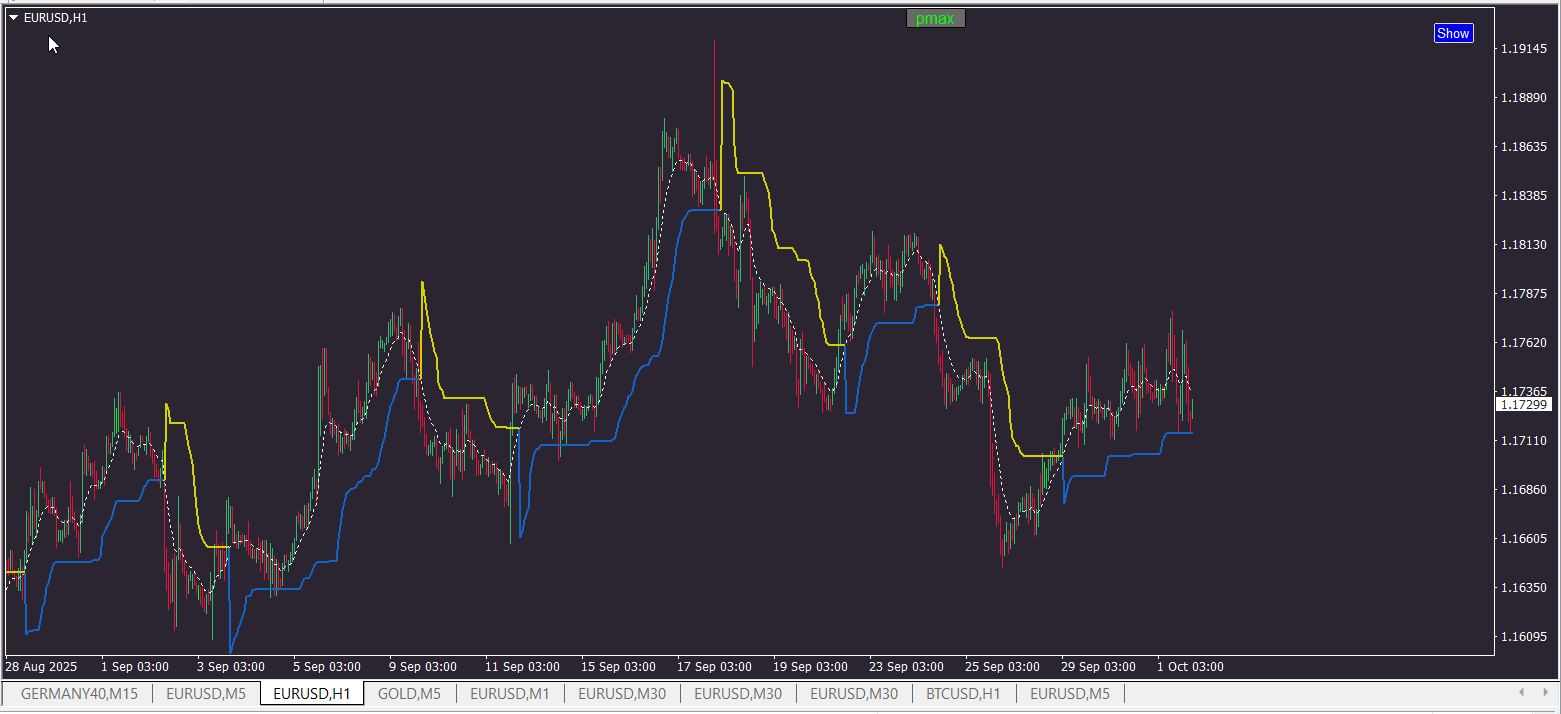Click the 1.16350 price scale label
Image resolution: width=1561 pixels, height=714 pixels.
click(1526, 588)
